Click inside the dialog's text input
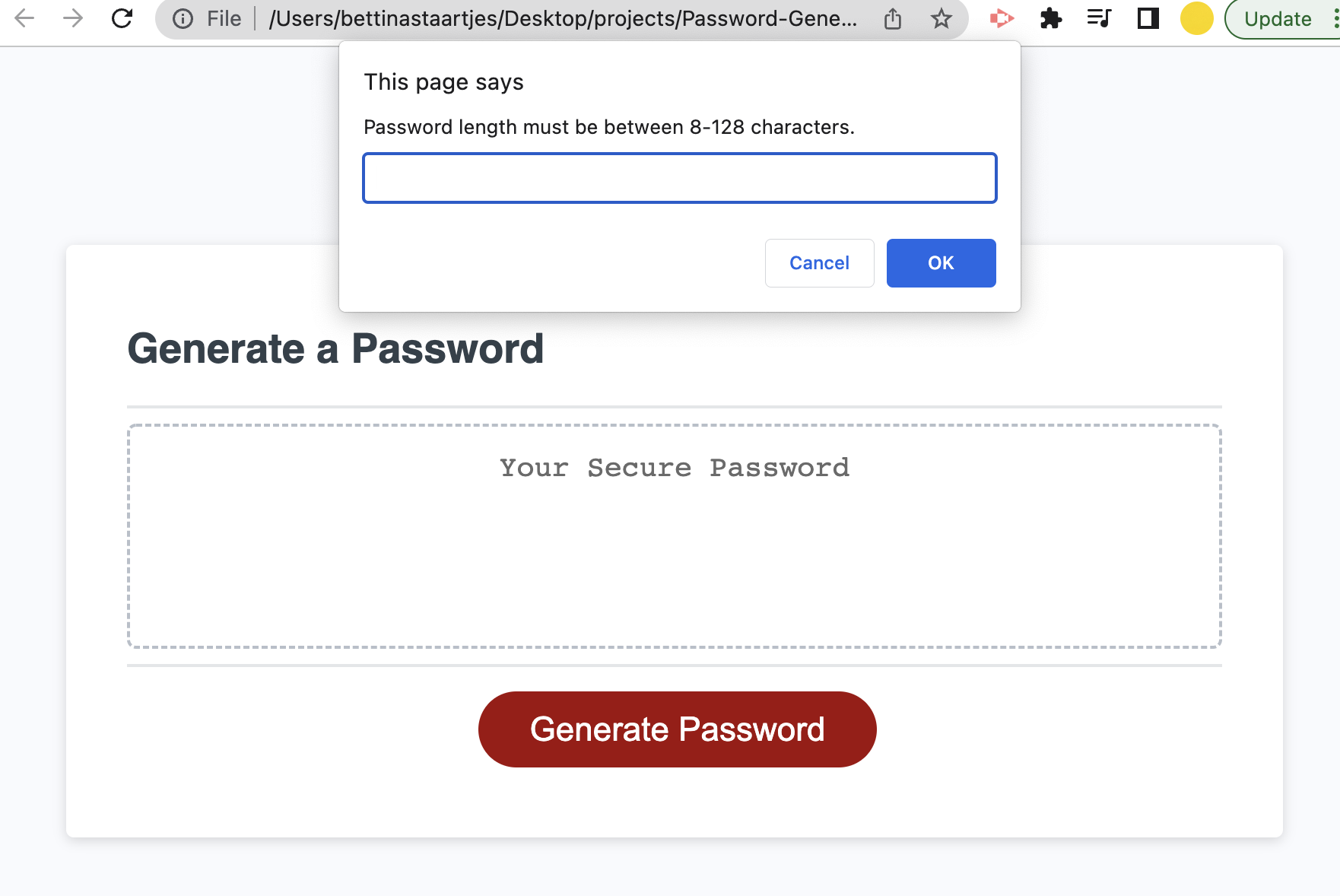The image size is (1340, 896). (x=680, y=177)
